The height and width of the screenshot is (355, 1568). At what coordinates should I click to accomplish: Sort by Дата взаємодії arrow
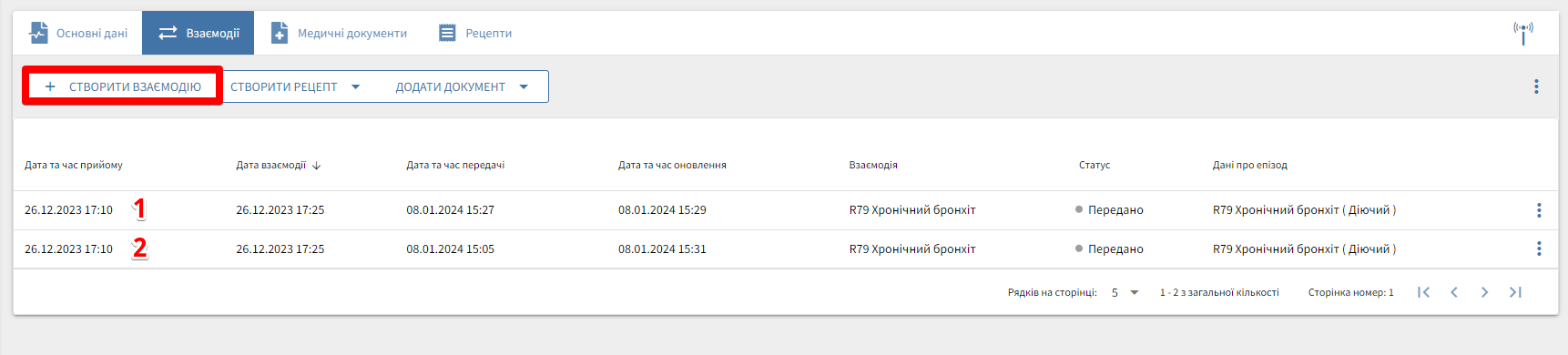point(316,166)
